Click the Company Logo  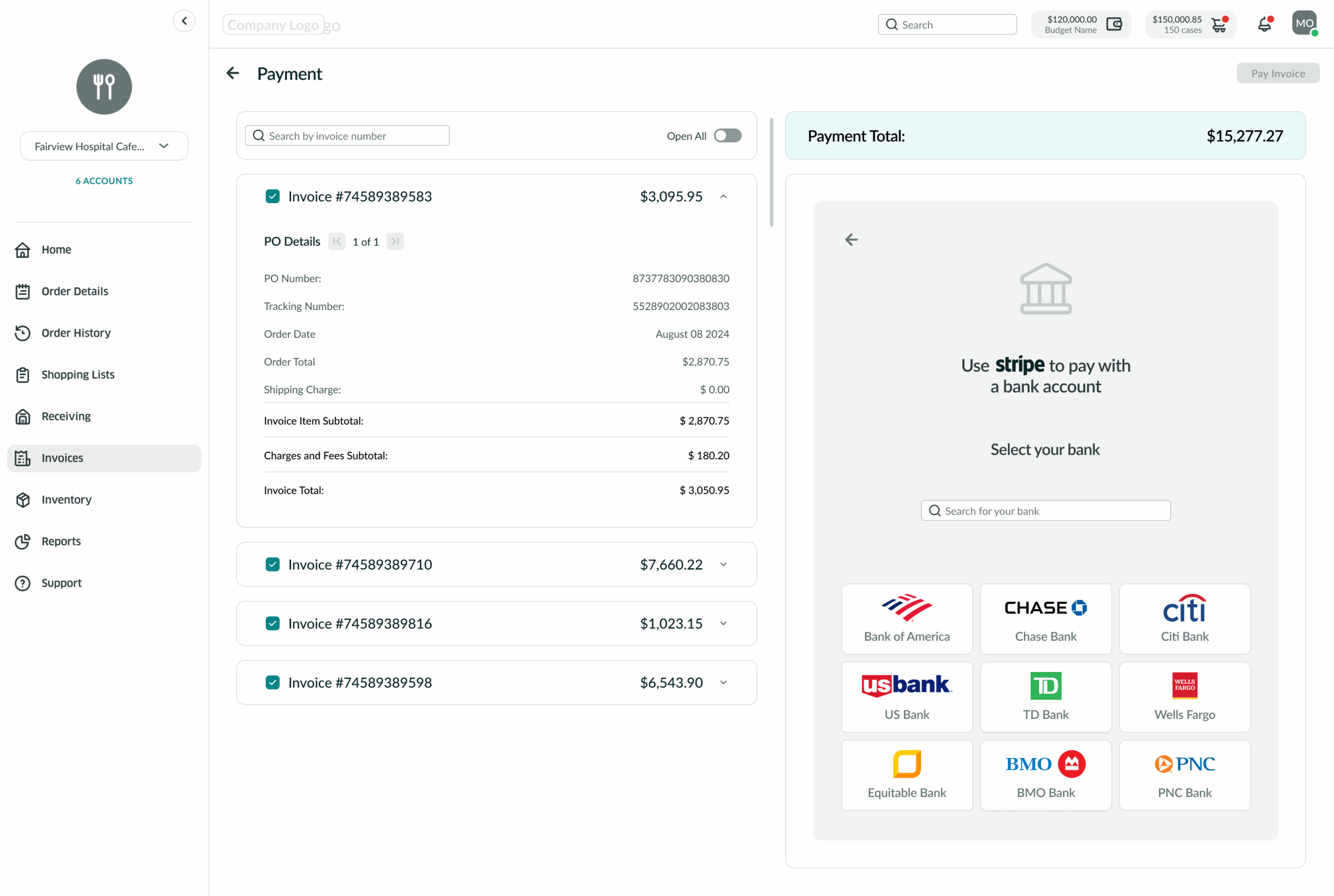pos(274,24)
